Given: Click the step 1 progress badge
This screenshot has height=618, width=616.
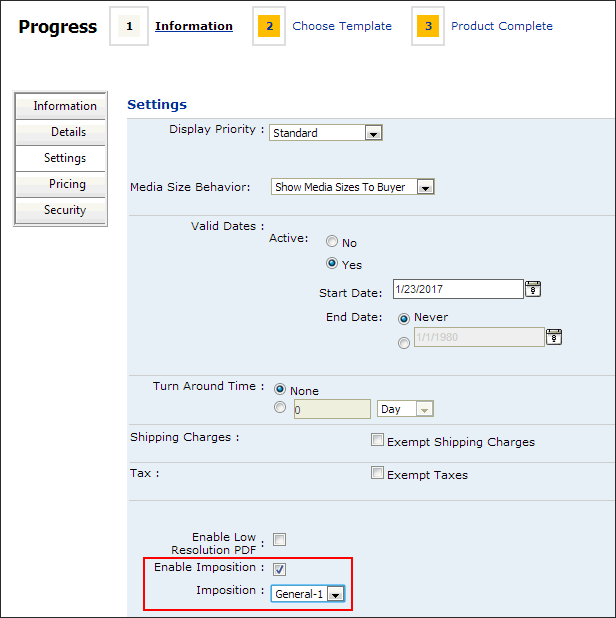Looking at the screenshot, I should pyautogui.click(x=128, y=27).
